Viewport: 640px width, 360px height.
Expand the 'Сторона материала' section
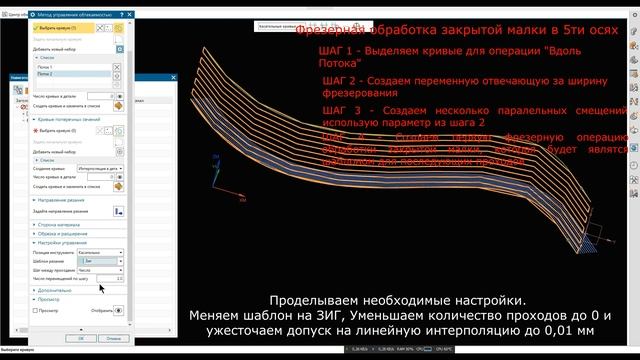point(58,225)
